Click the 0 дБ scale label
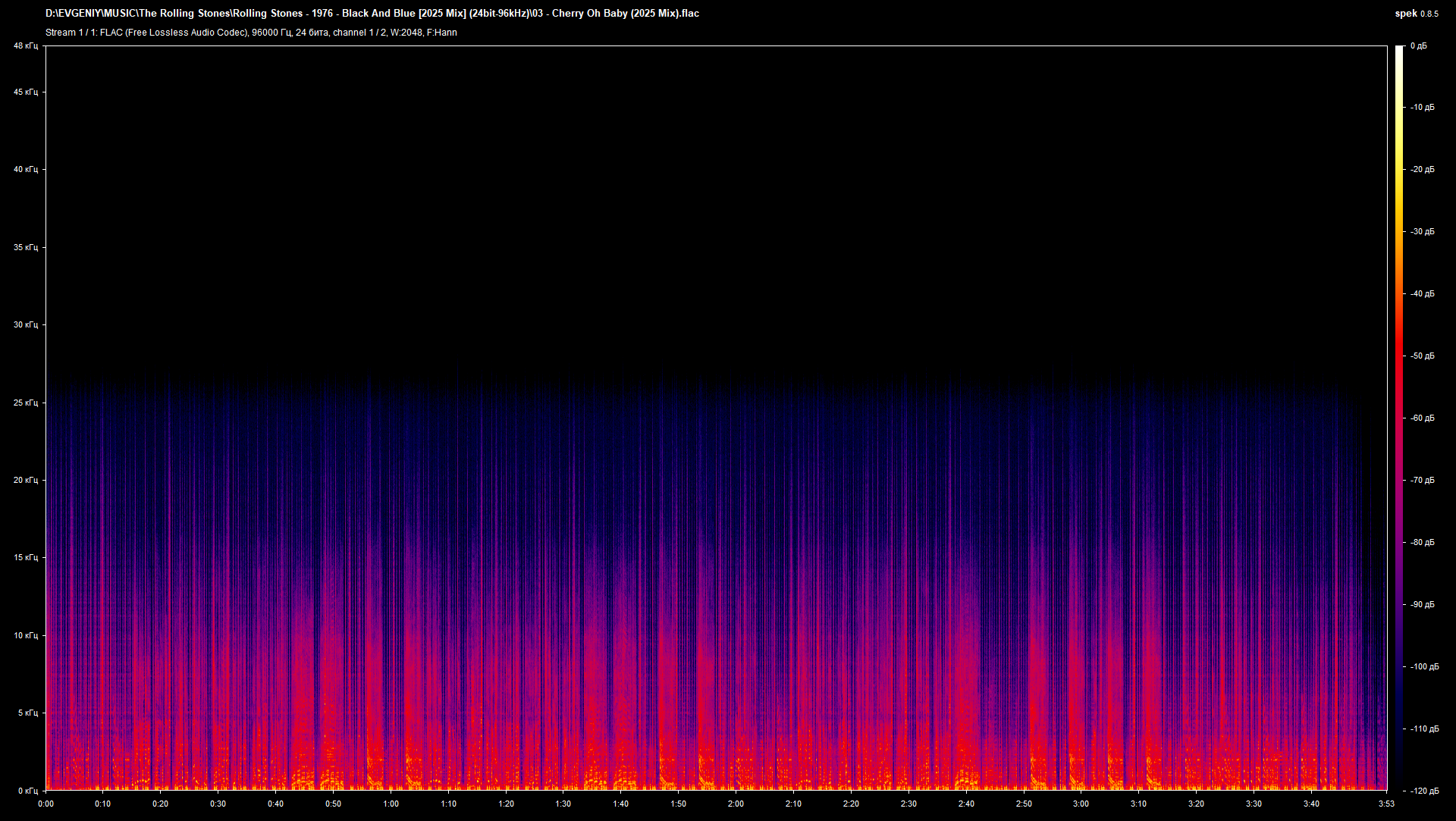The height and width of the screenshot is (821, 1456). tap(1419, 46)
